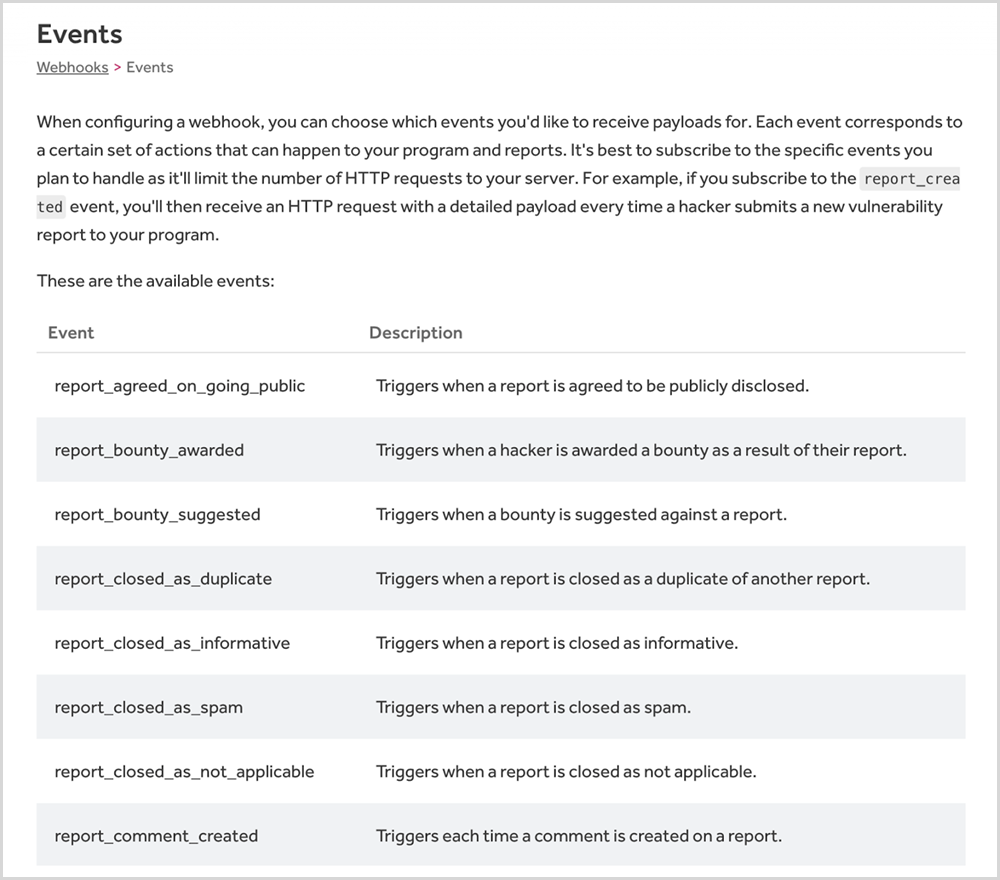Select the report_bounty_awarded event name
Screen dimensions: 1000x880
point(149,450)
